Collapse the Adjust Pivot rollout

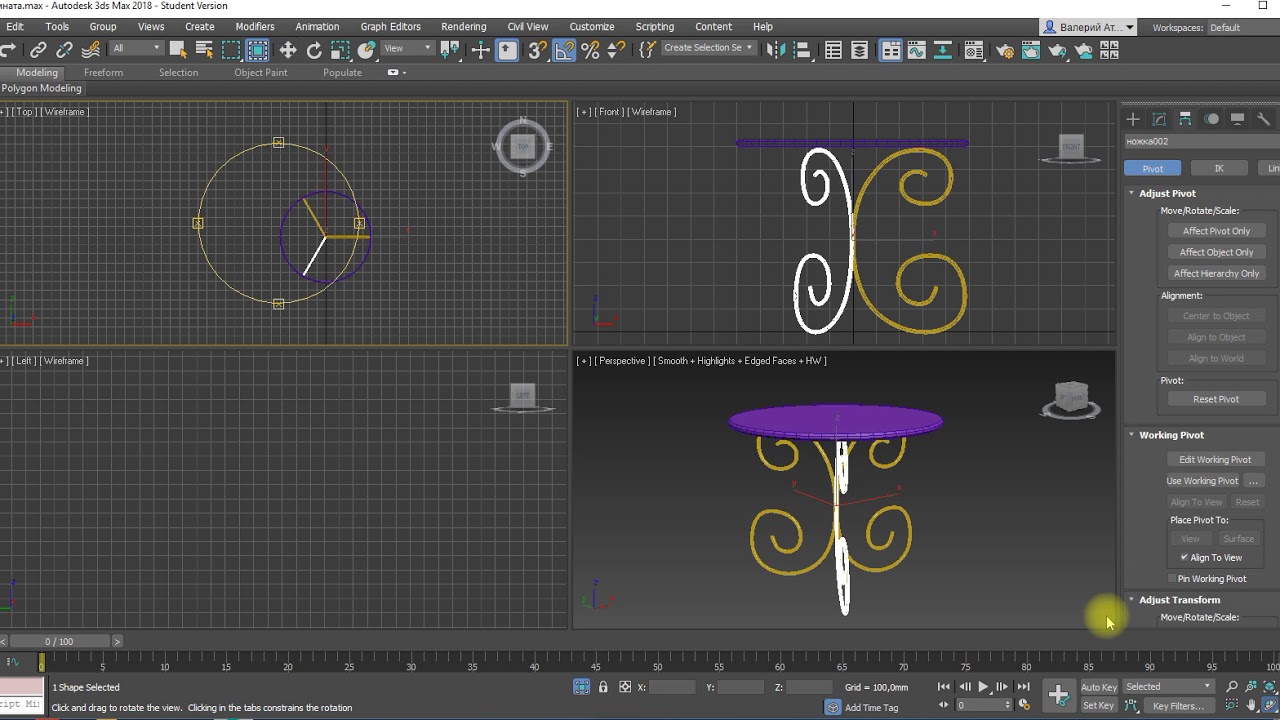click(1167, 193)
